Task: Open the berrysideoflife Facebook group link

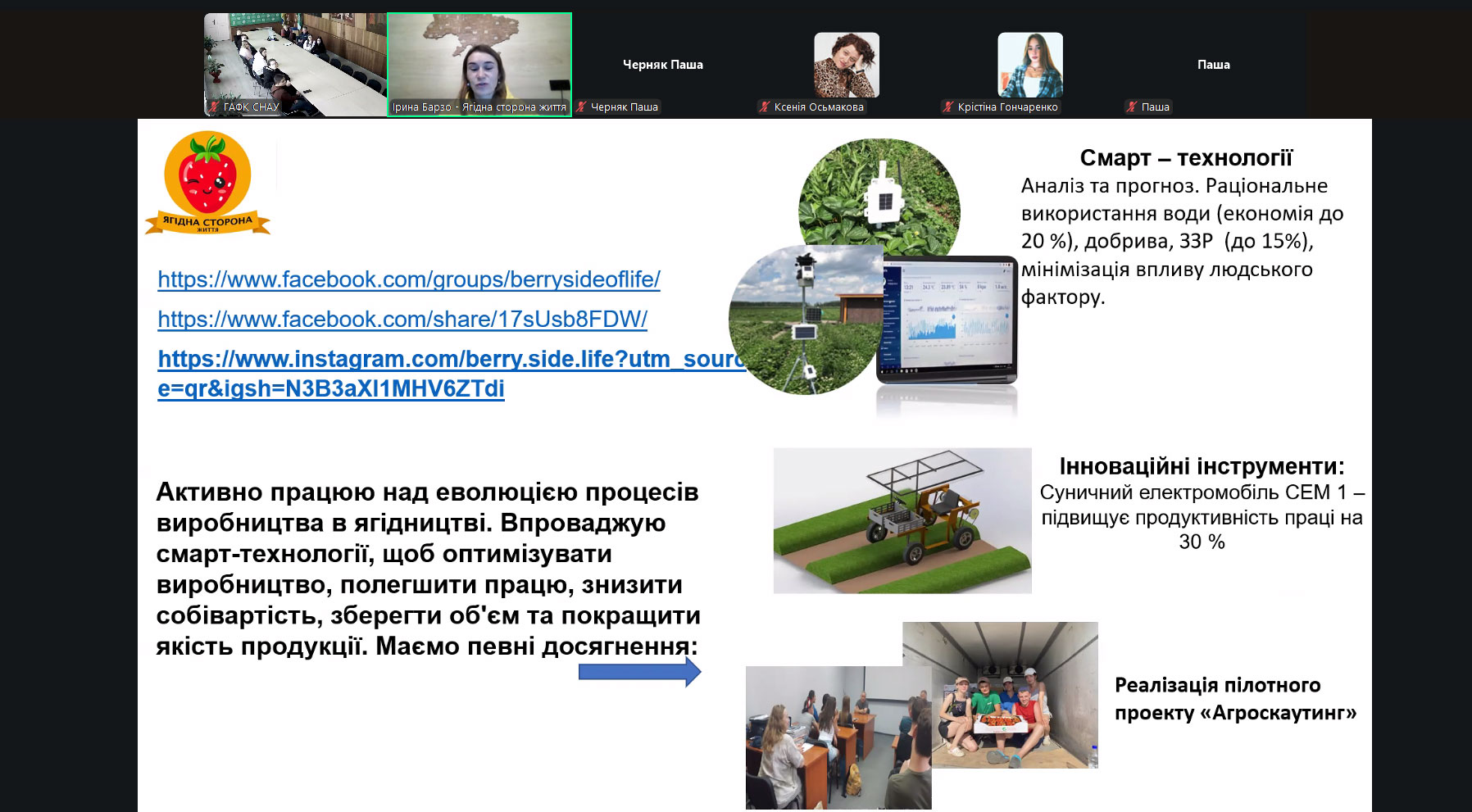Action: 408,279
